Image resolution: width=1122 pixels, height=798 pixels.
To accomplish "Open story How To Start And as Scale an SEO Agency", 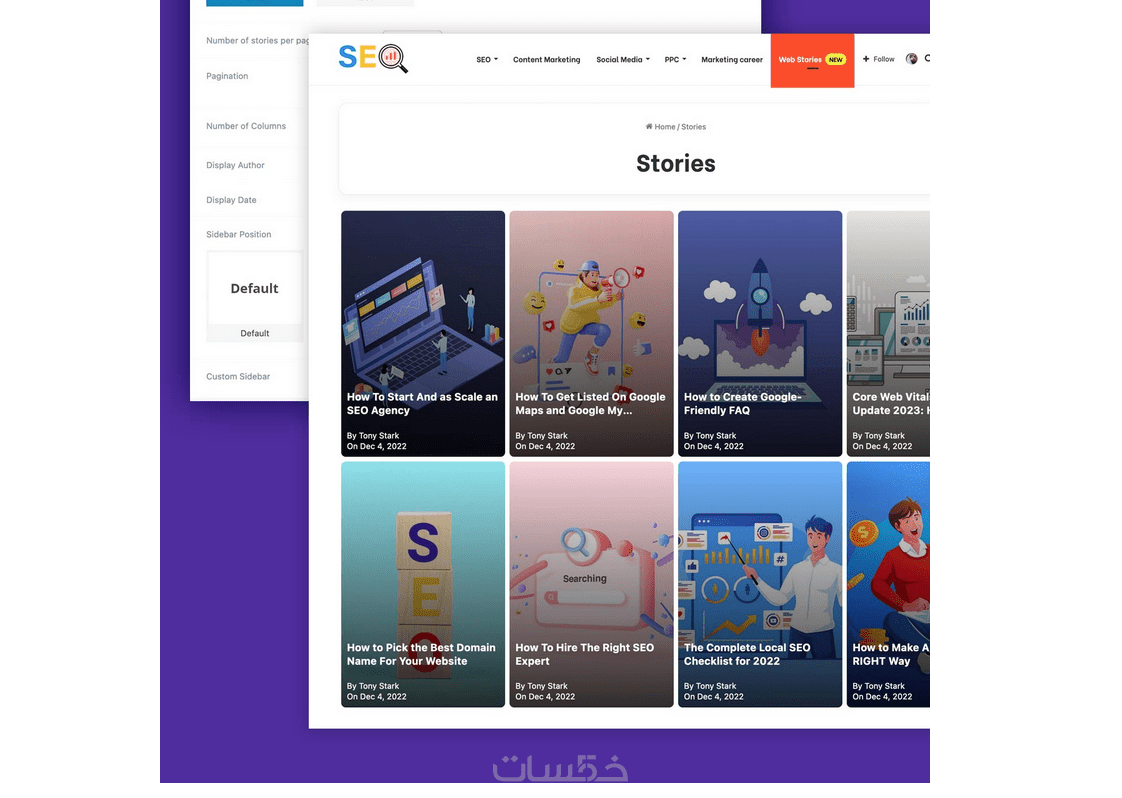I will coord(423,334).
